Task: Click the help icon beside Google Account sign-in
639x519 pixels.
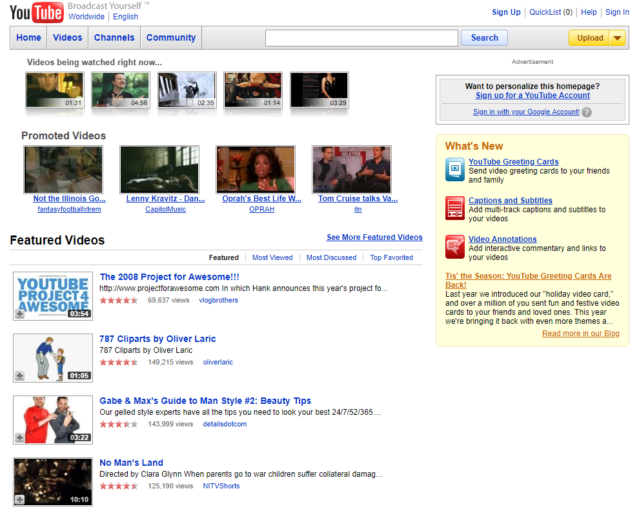Action: tap(586, 112)
